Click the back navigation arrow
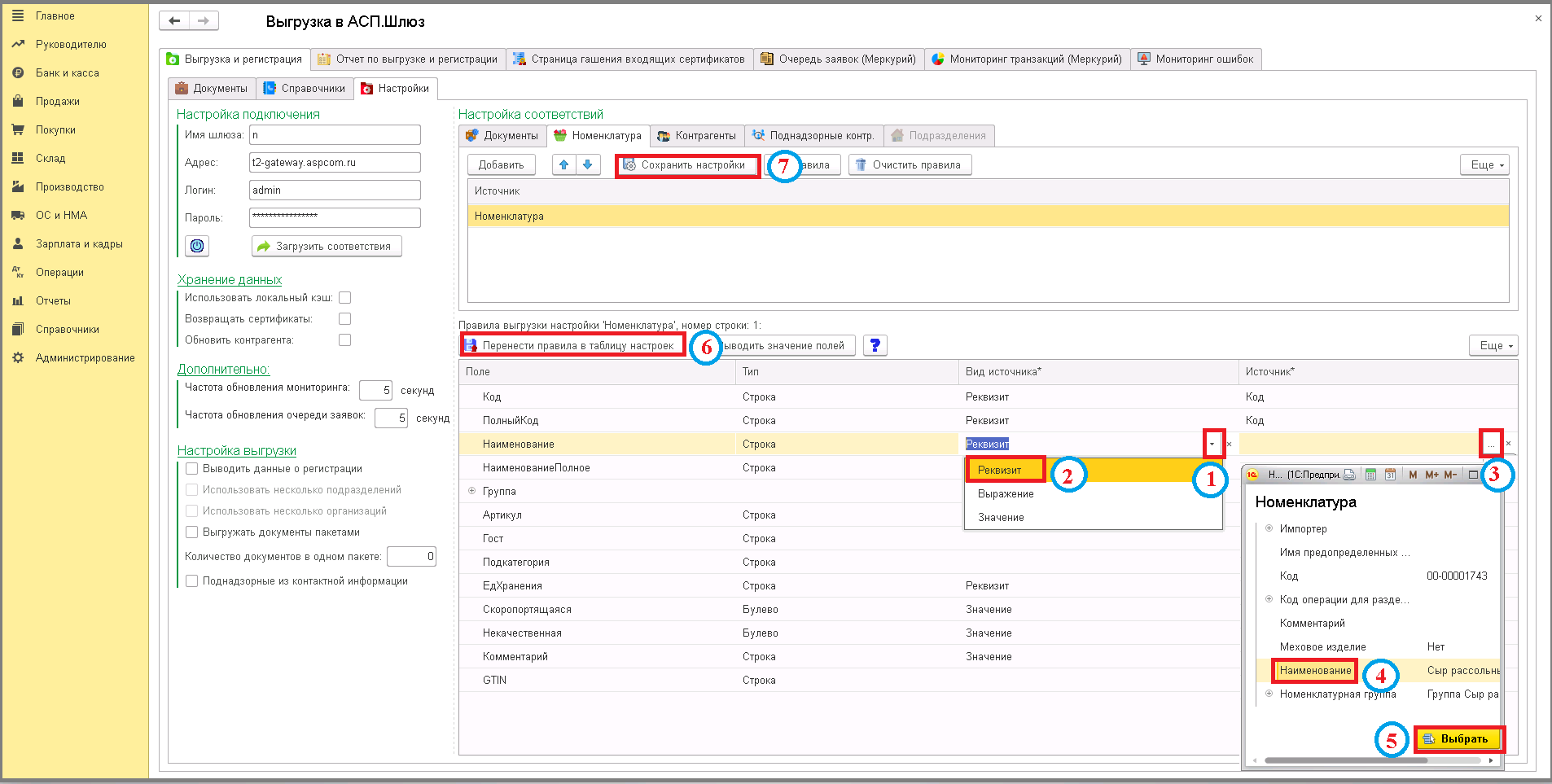 tap(174, 20)
